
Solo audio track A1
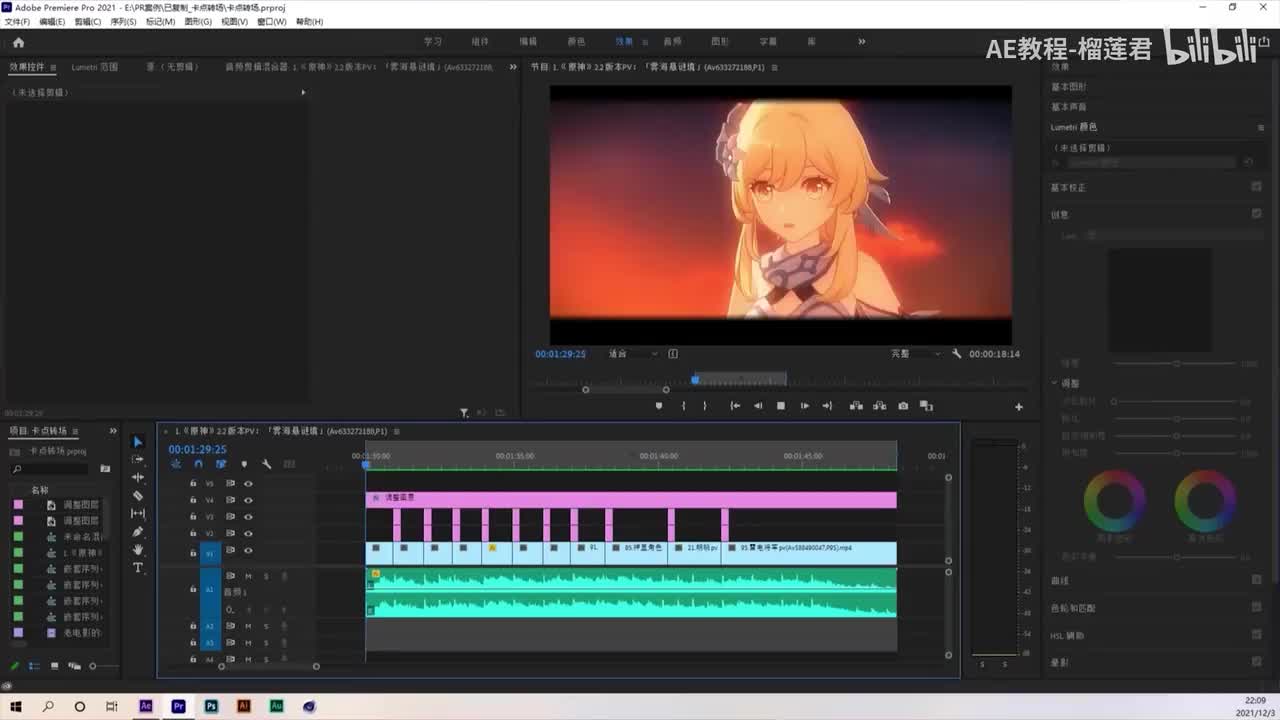click(266, 576)
